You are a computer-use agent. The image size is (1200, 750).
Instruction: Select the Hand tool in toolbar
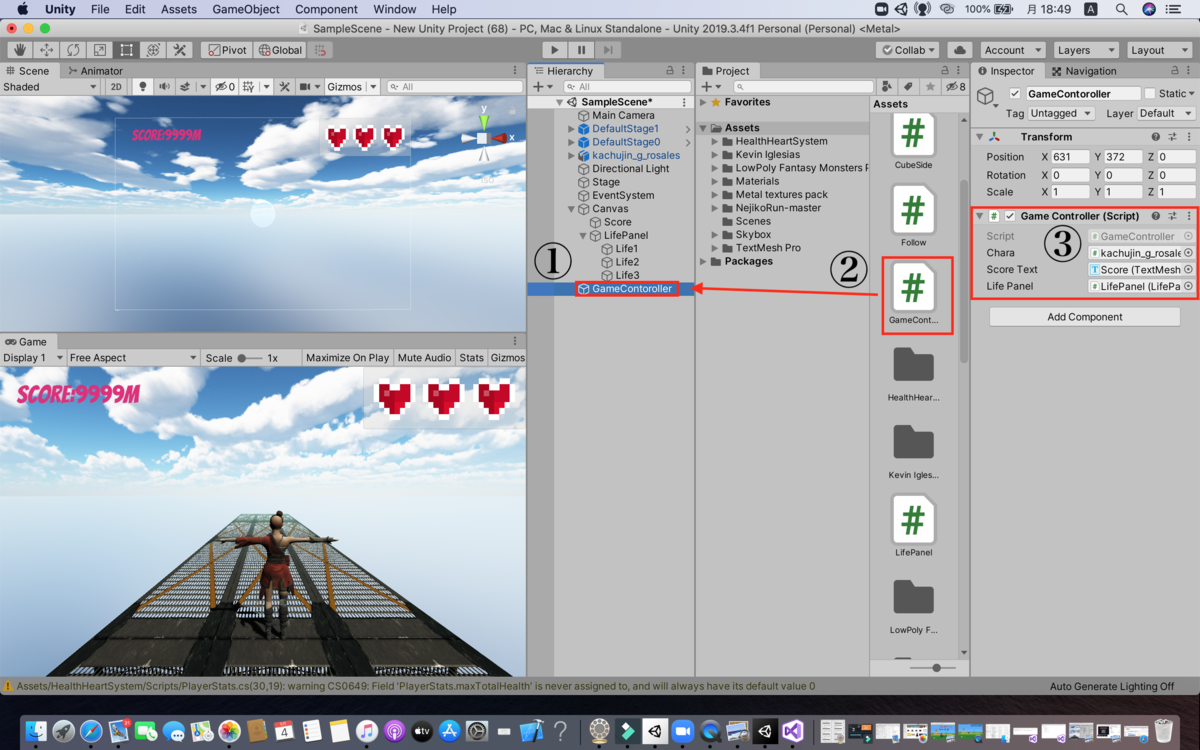[19, 50]
